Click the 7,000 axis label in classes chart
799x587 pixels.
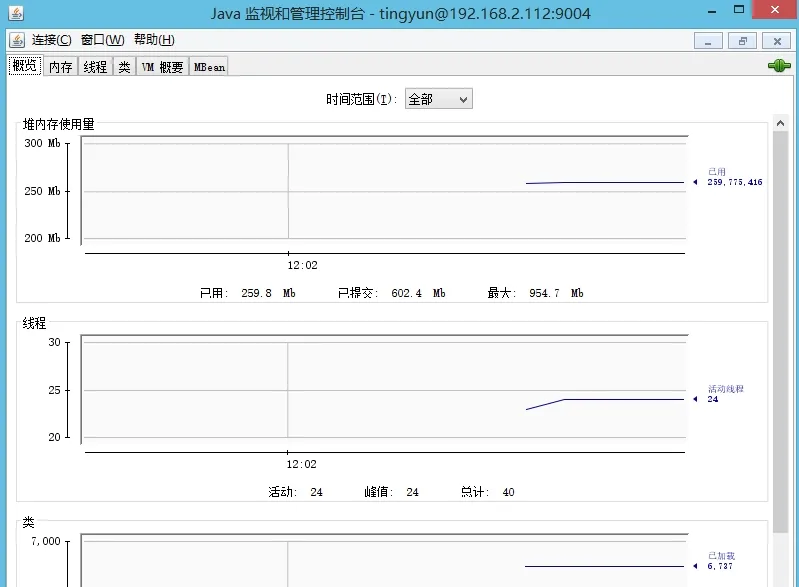coord(46,541)
